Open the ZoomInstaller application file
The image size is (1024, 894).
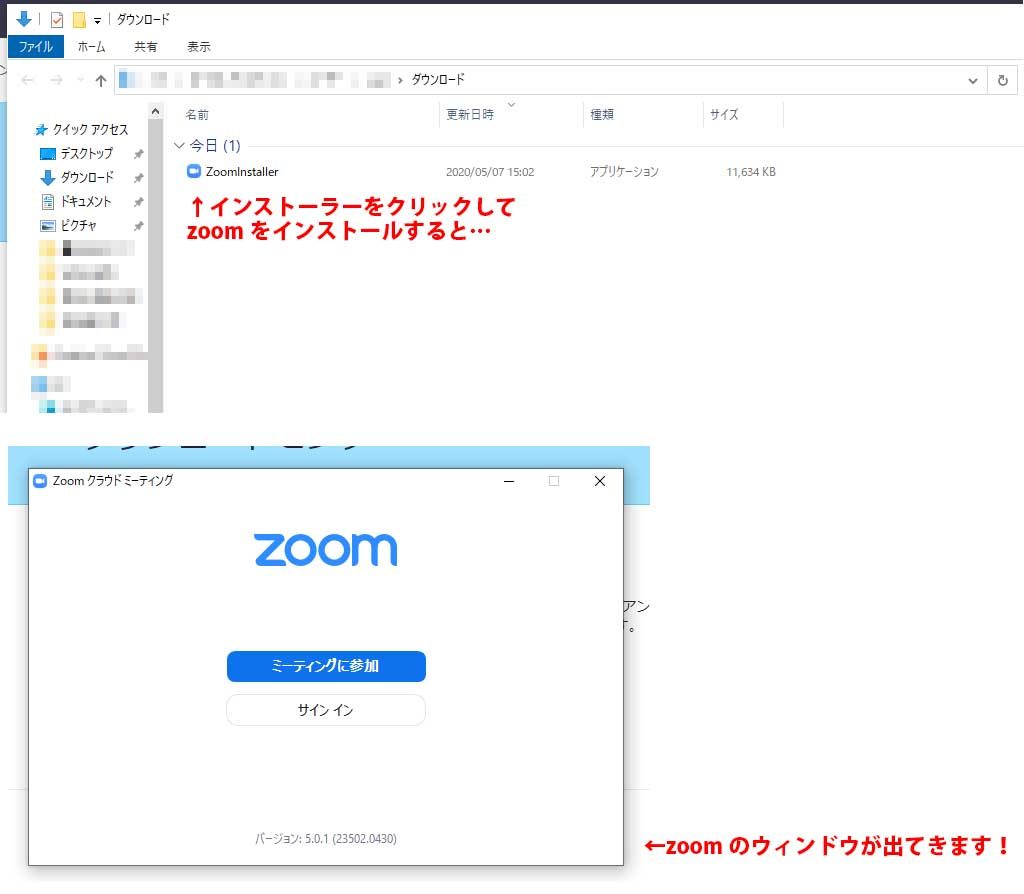click(x=241, y=172)
